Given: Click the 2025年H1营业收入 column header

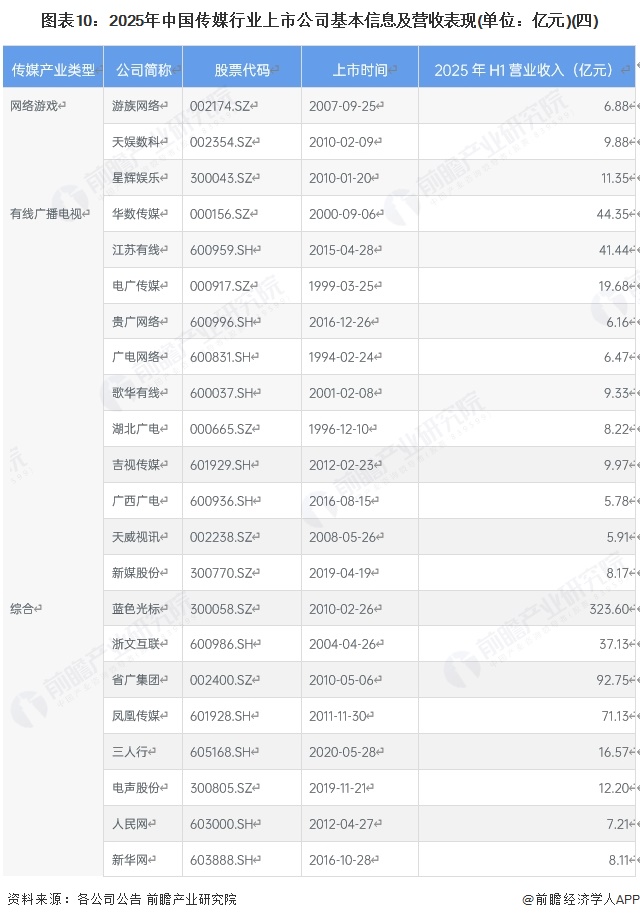Looking at the screenshot, I should point(526,70).
